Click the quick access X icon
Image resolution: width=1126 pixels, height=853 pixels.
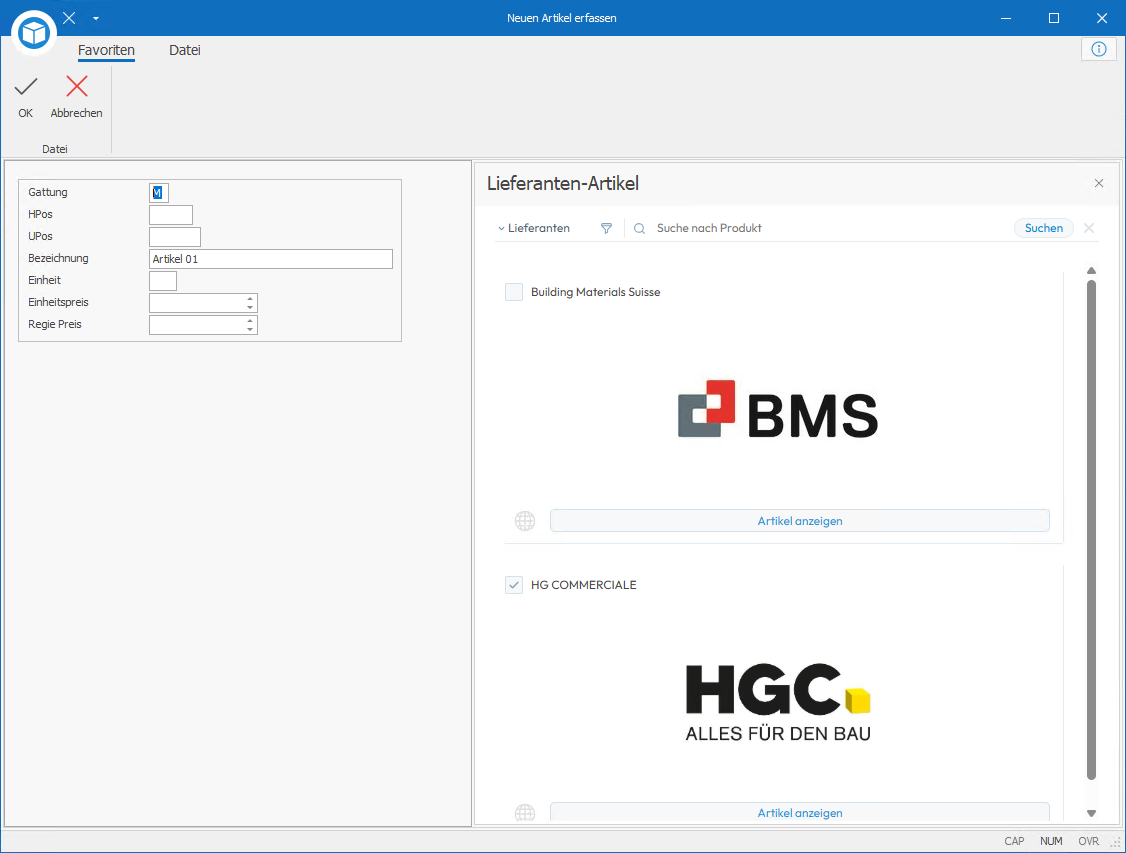pos(69,18)
